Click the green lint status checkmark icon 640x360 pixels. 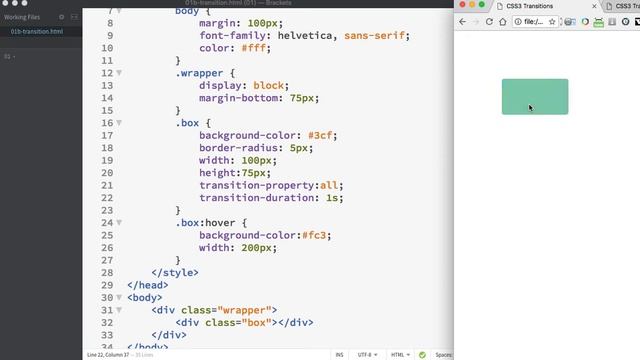point(422,355)
